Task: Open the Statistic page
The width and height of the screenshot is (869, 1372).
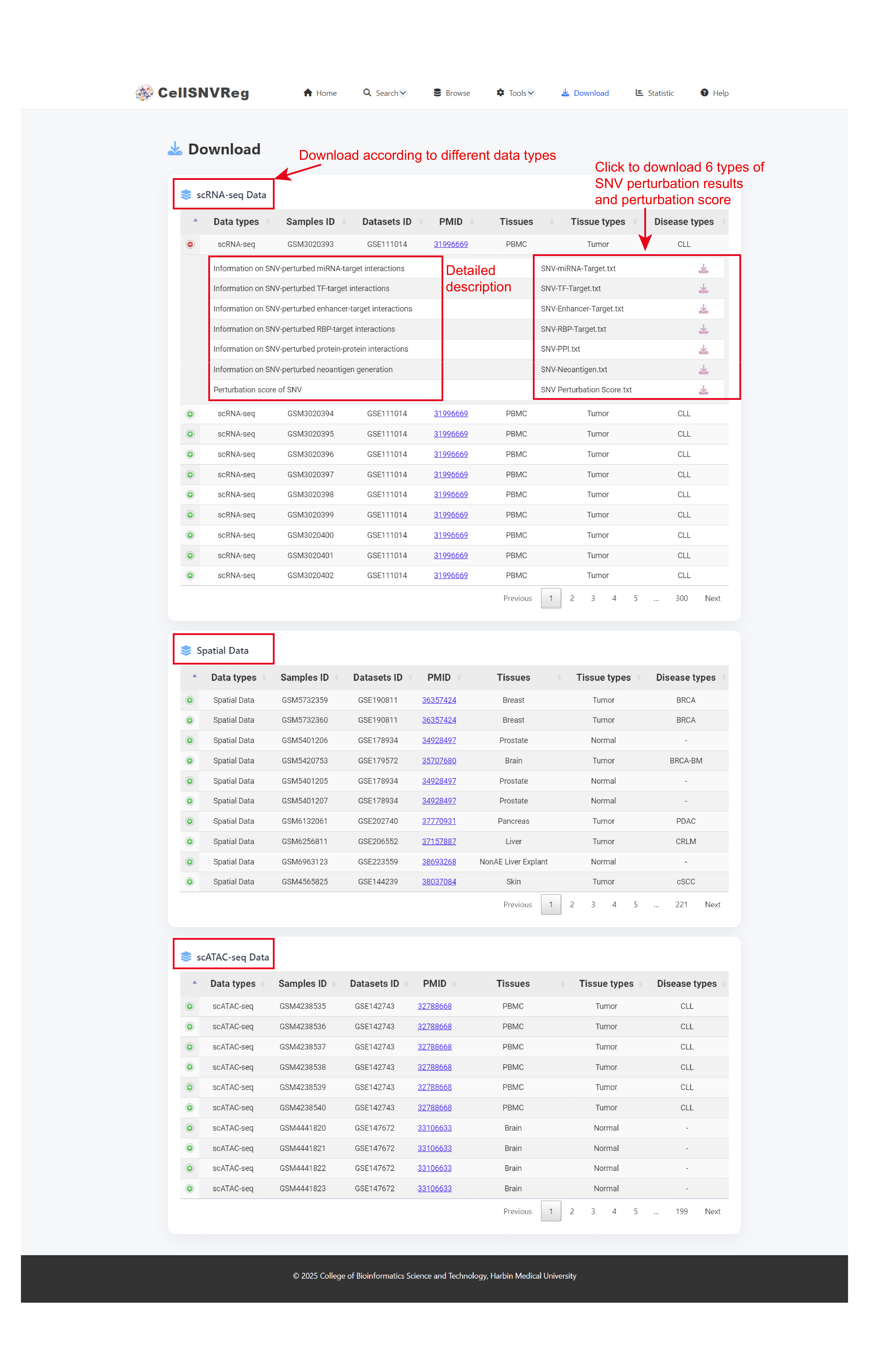Action: point(655,93)
